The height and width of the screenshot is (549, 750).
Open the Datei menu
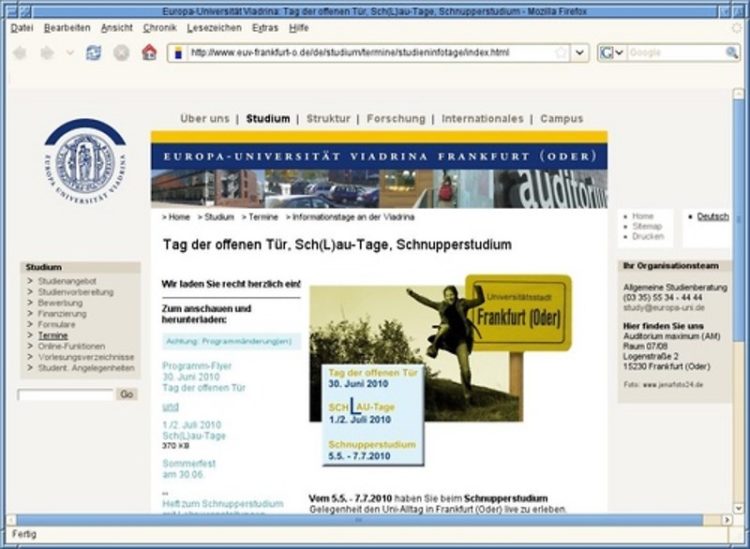point(22,28)
